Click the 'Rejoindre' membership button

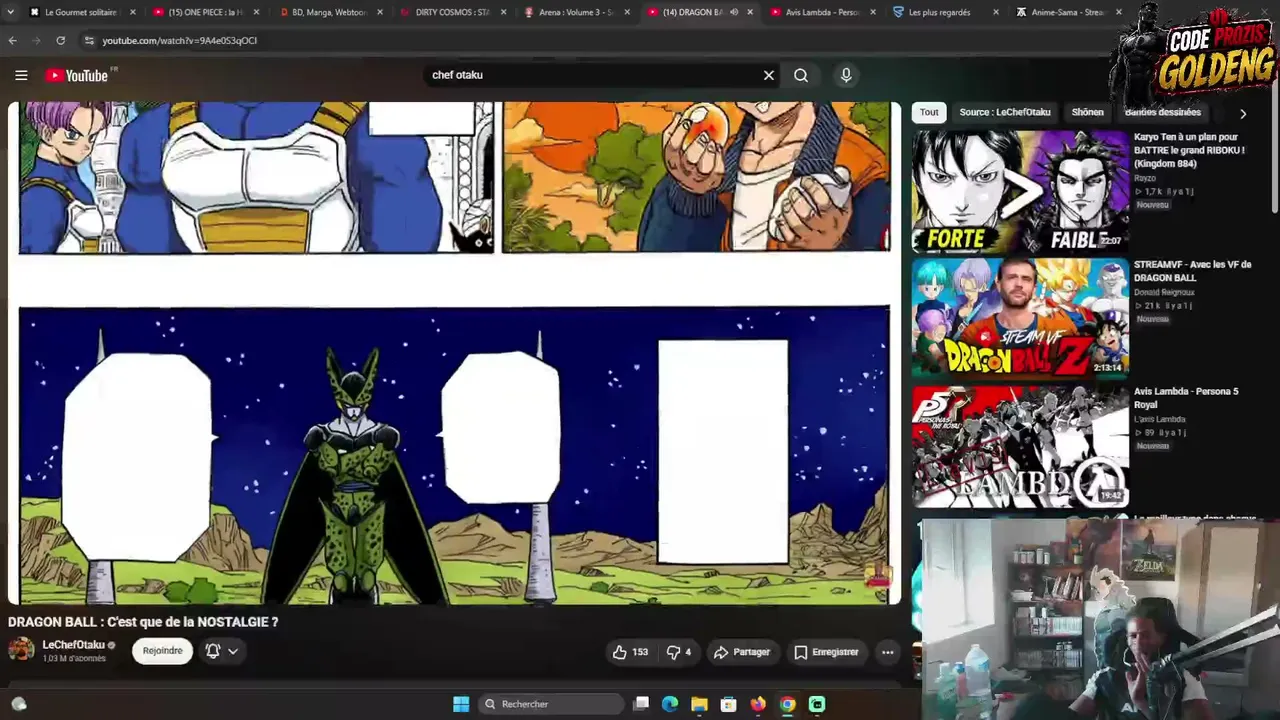pos(162,651)
